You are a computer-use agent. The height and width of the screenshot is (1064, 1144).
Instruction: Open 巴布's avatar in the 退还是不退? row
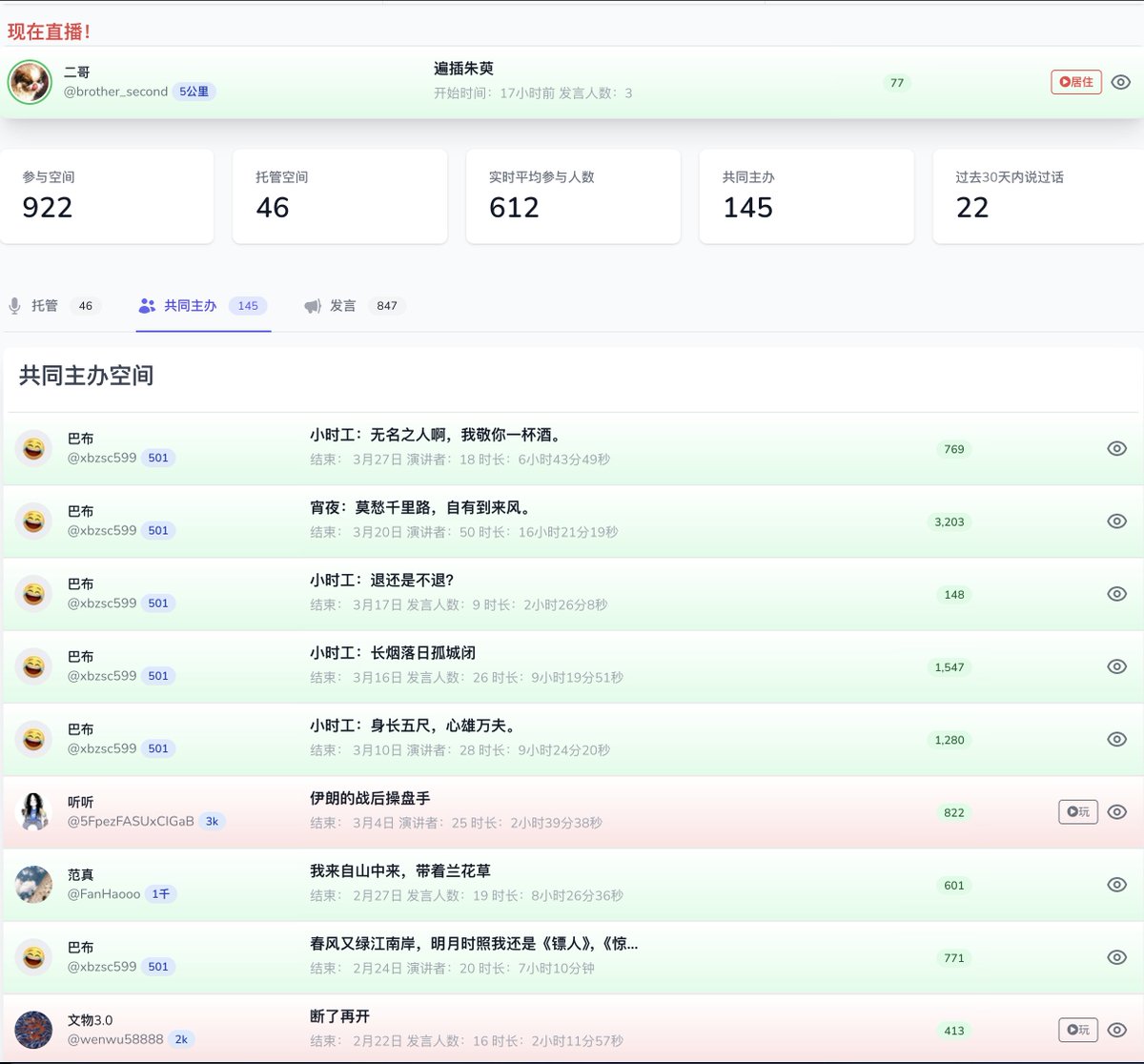(33, 594)
